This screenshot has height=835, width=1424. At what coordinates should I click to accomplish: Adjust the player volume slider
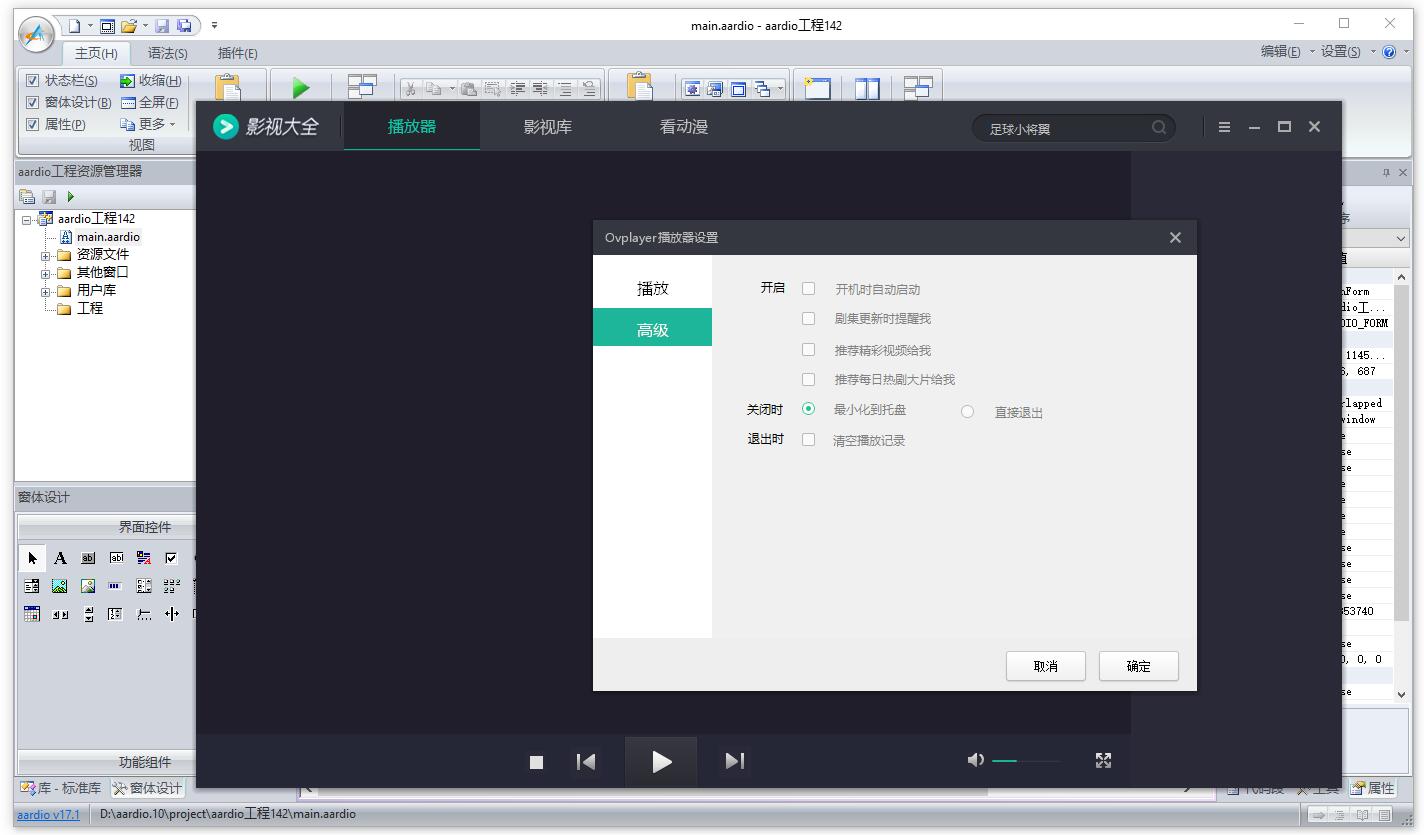pos(1026,761)
